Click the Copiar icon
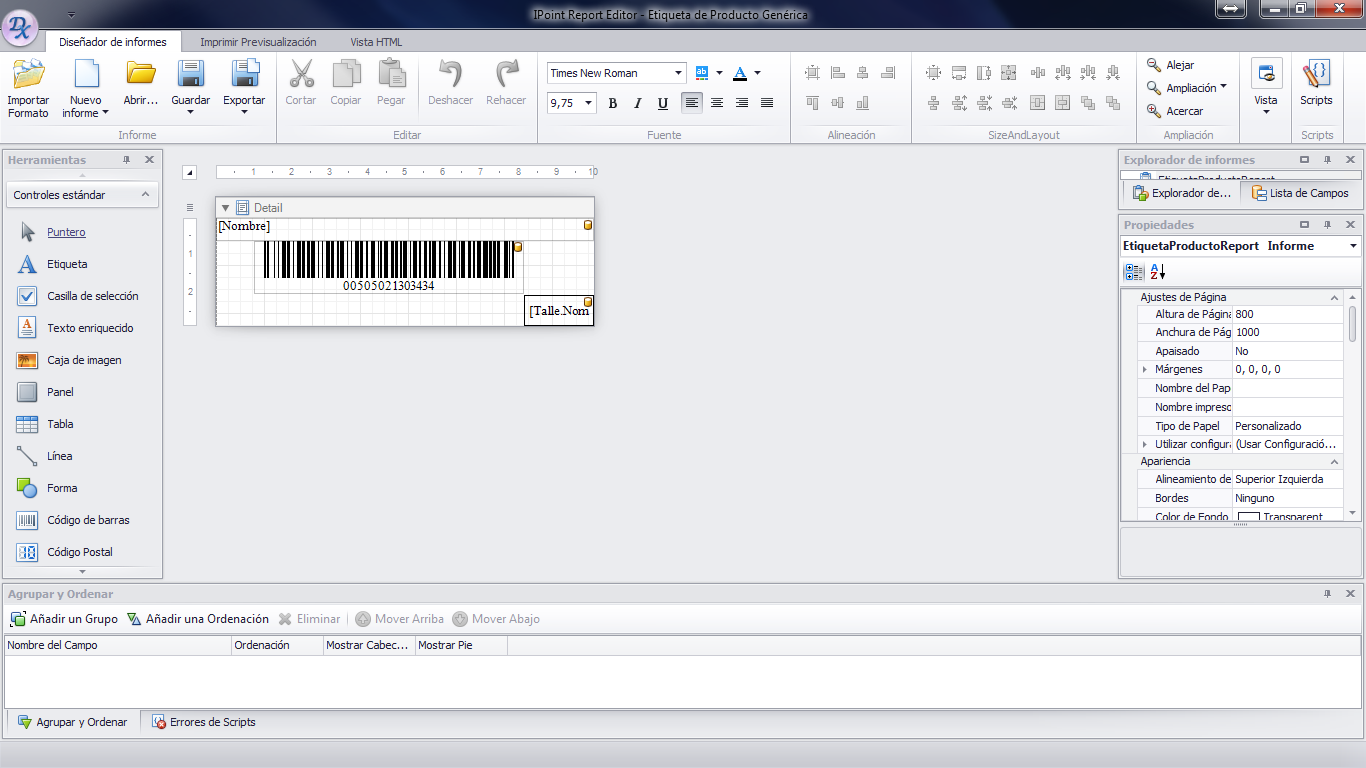1366x768 pixels. point(346,74)
